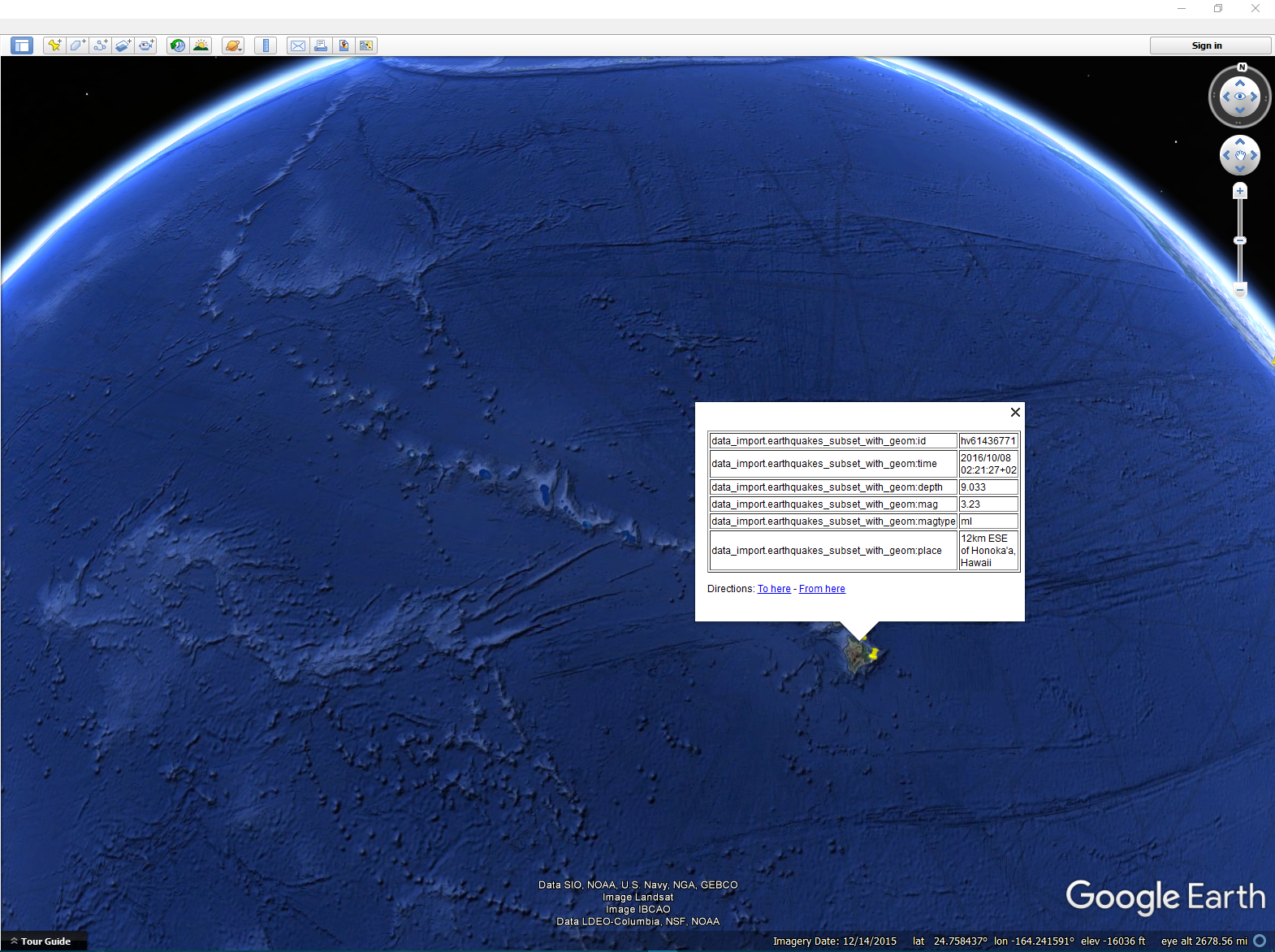Click the 'Data LDEO-Columbia, NSF, NOAA' attribution

pos(638,921)
